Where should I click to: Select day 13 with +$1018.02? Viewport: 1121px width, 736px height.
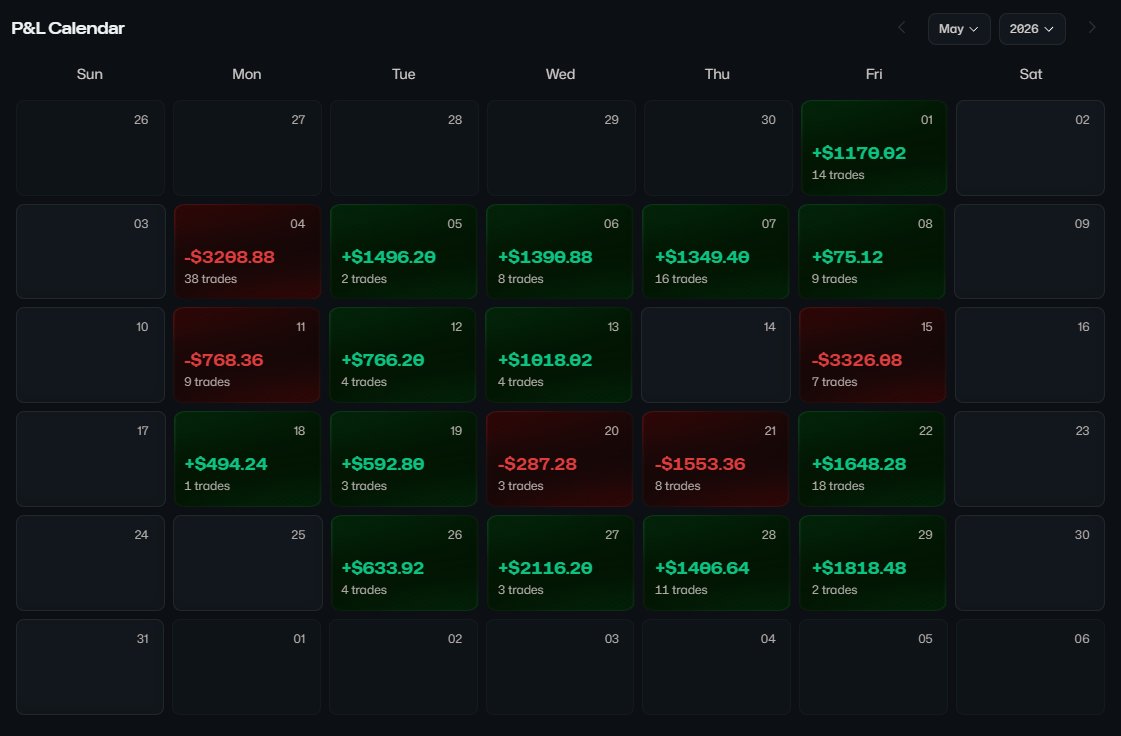pos(559,355)
